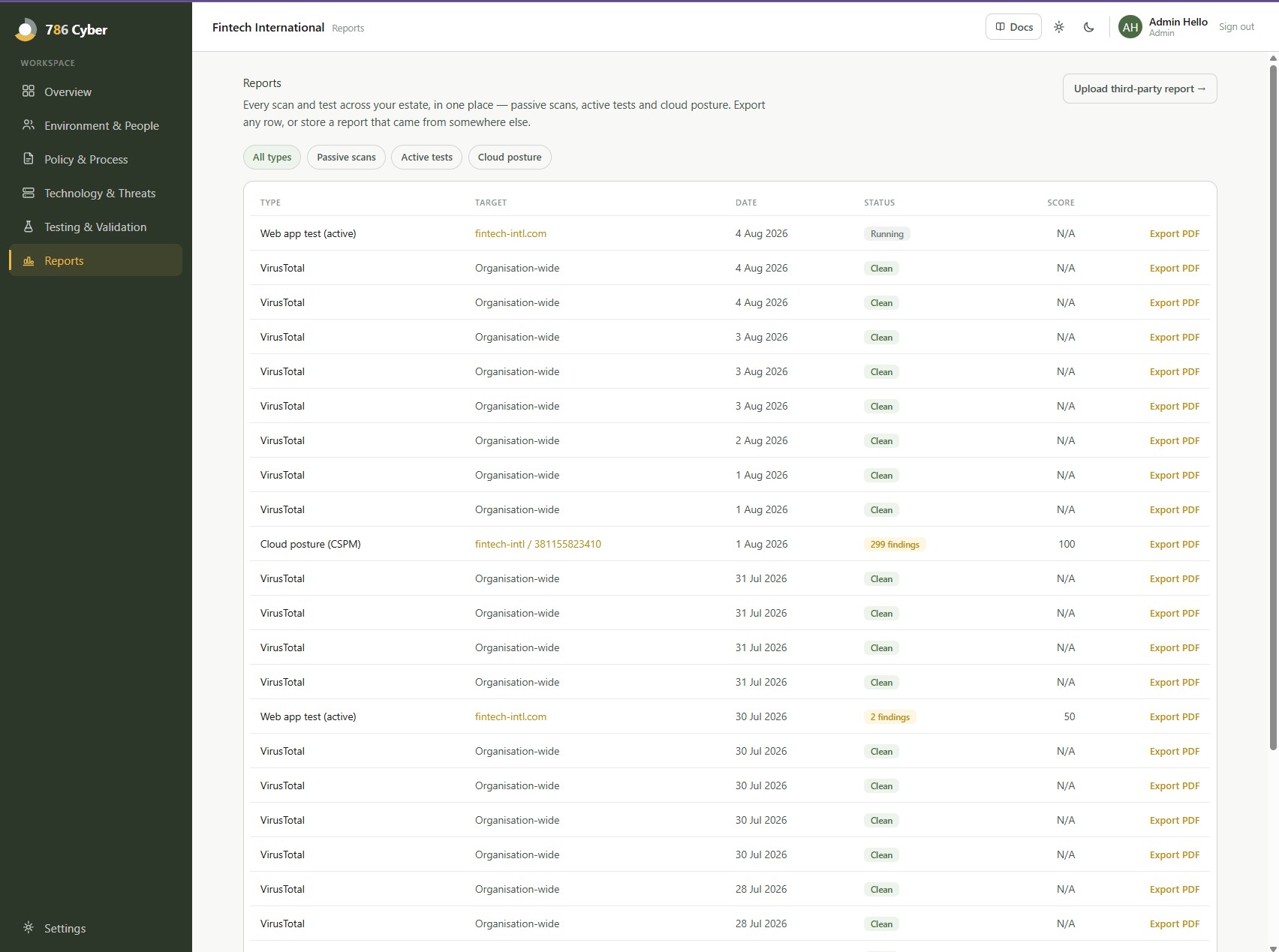
Task: Click the 2 findings badge
Action: 889,717
